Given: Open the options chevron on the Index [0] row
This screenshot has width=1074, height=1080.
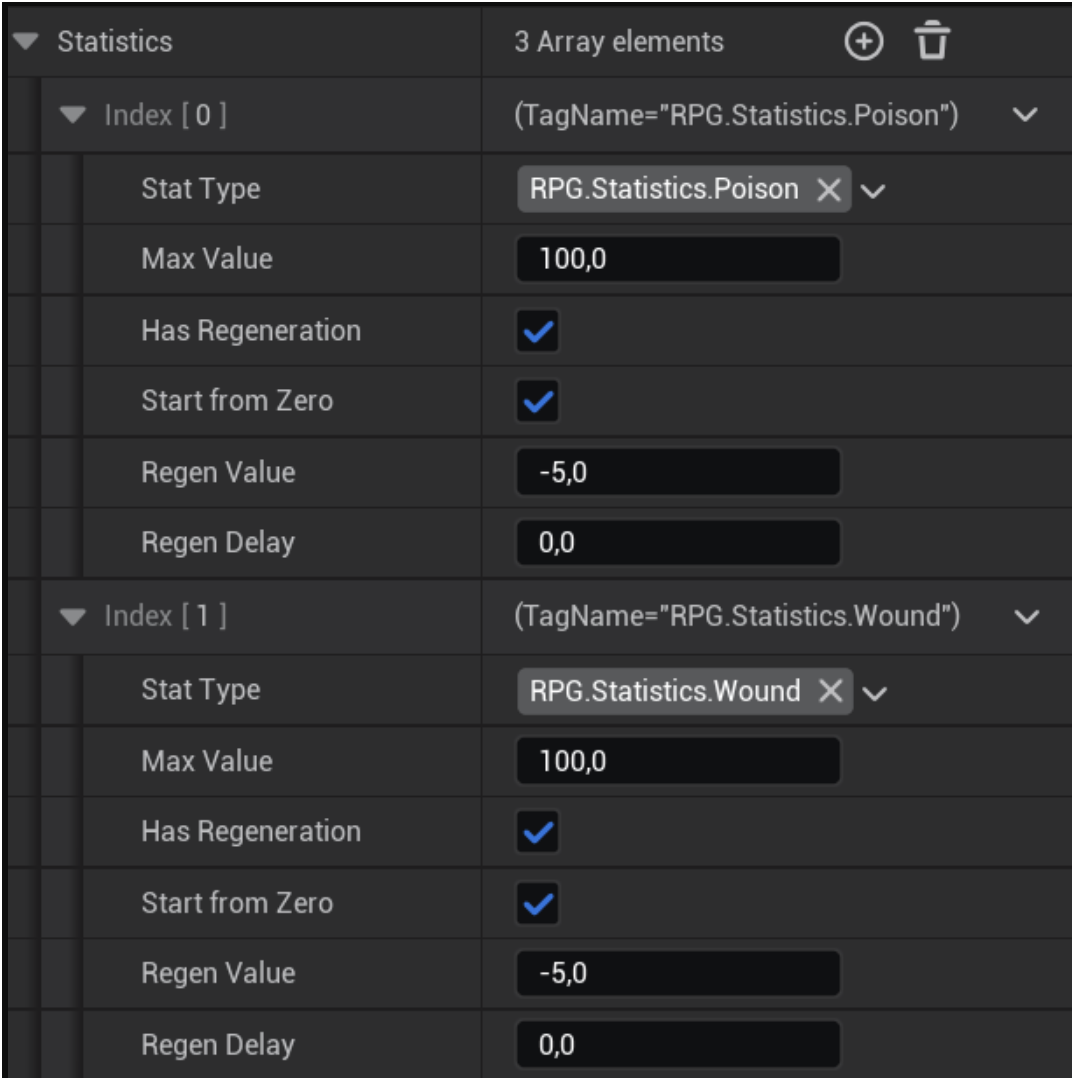Looking at the screenshot, I should pyautogui.click(x=1024, y=115).
